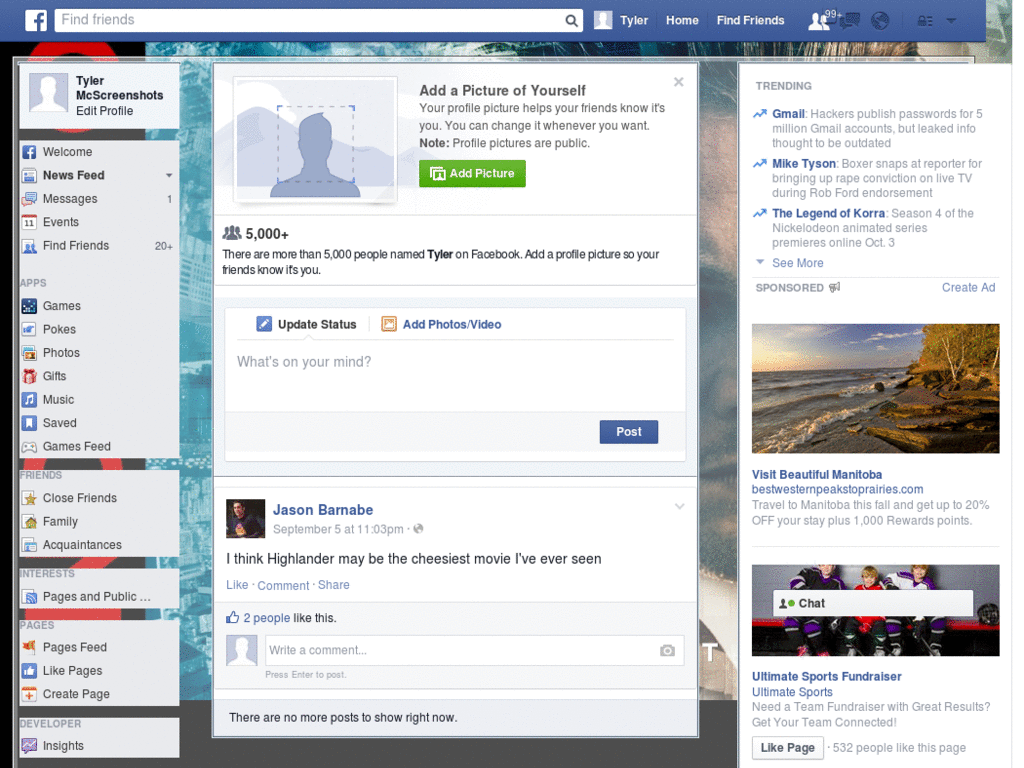Open notifications globe icon
Screen dimensions: 1024x768
pyautogui.click(x=880, y=21)
